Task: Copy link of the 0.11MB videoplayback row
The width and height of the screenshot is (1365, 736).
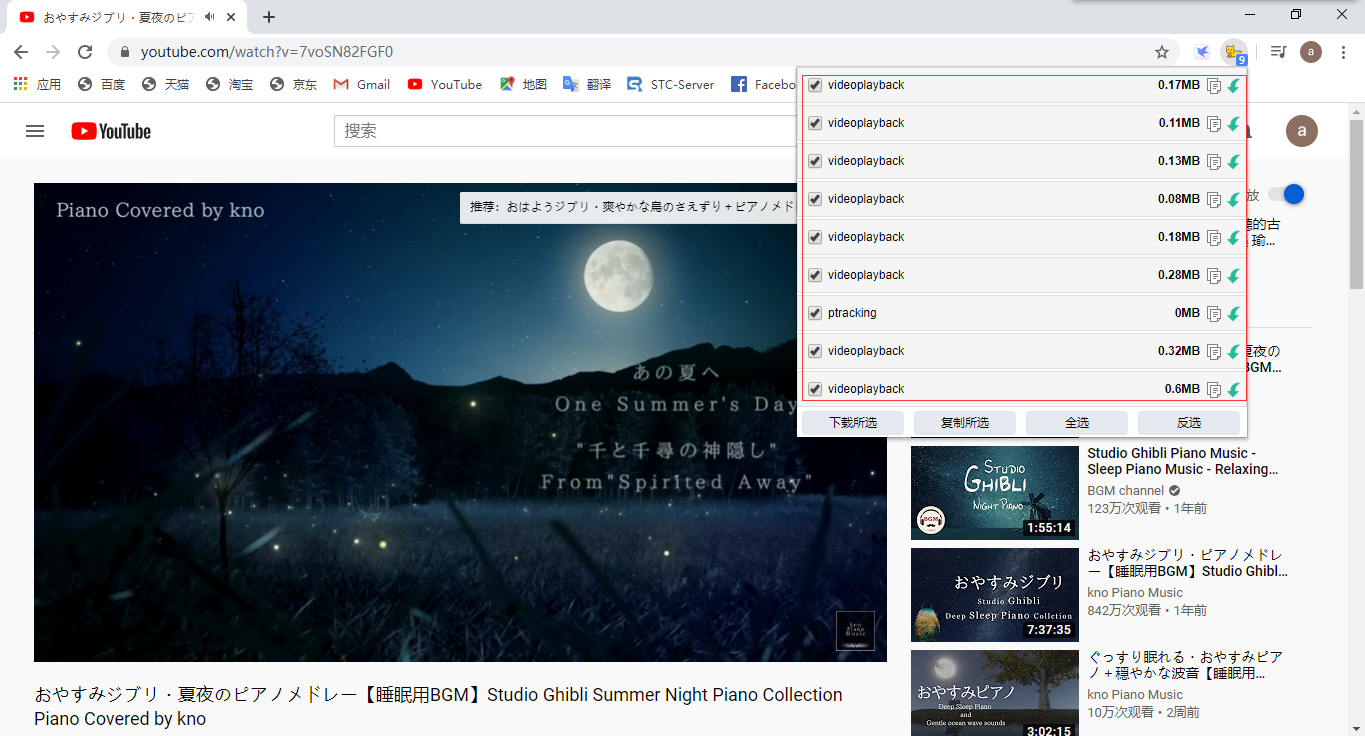Action: coord(1214,124)
